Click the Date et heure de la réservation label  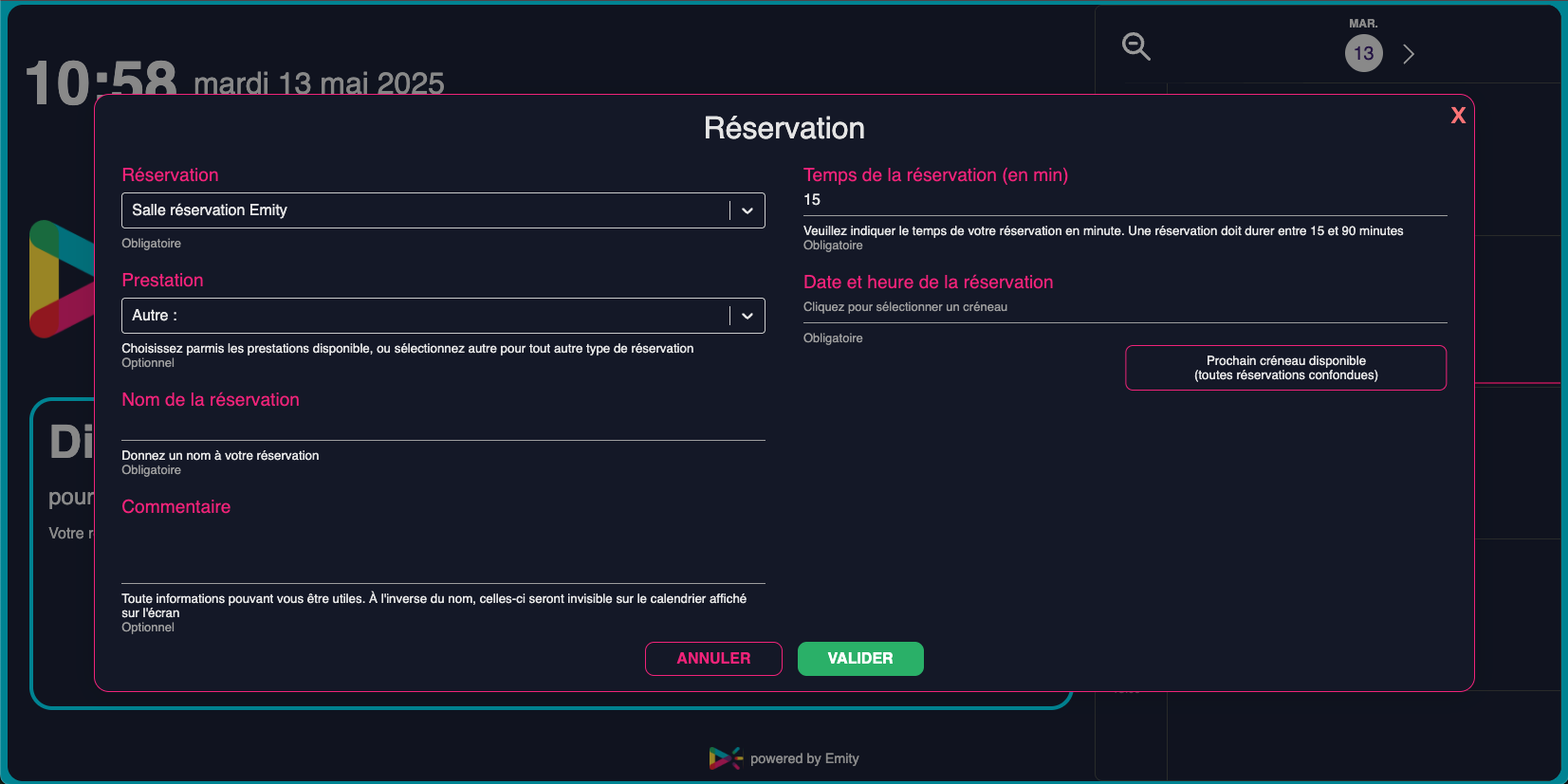(x=928, y=283)
